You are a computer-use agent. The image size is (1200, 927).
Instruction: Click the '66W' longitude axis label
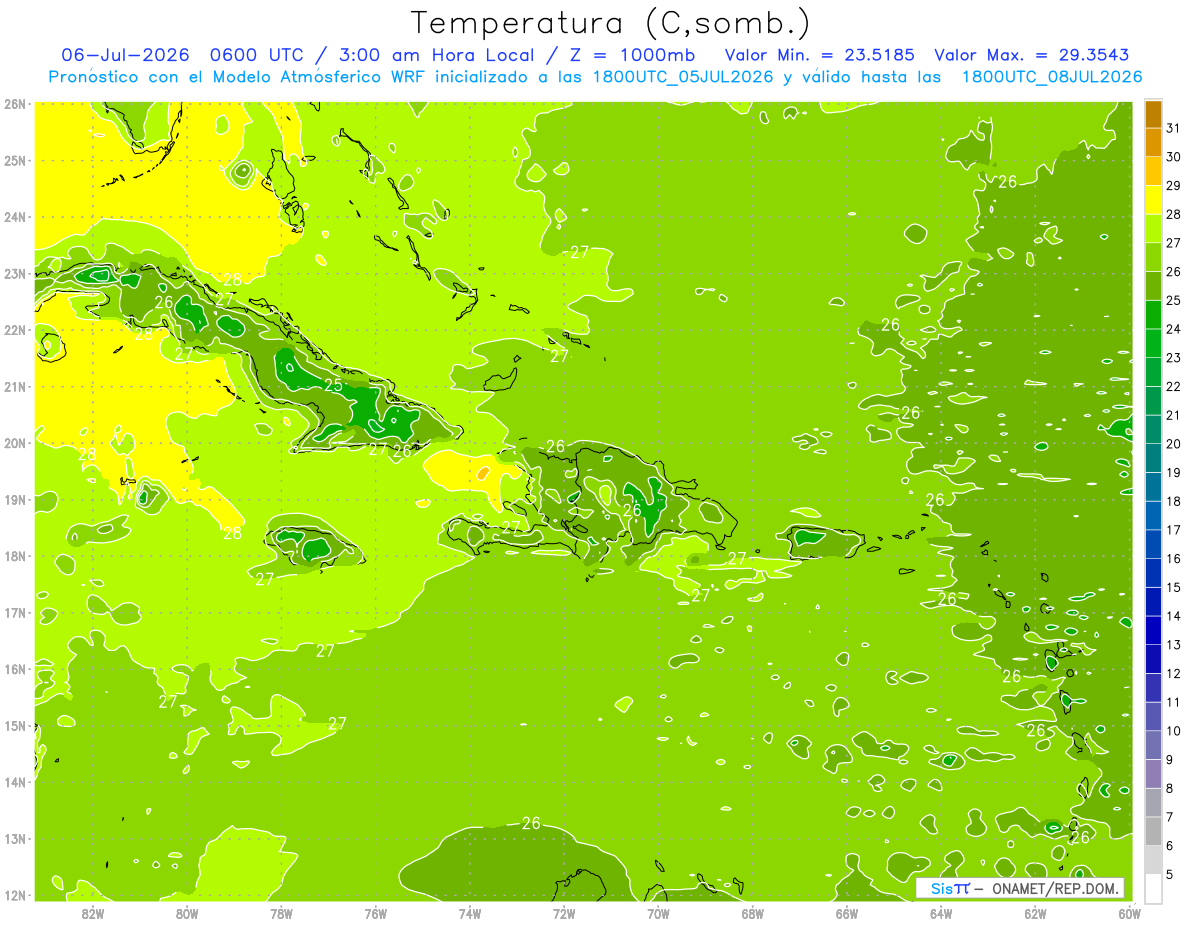coord(847,913)
